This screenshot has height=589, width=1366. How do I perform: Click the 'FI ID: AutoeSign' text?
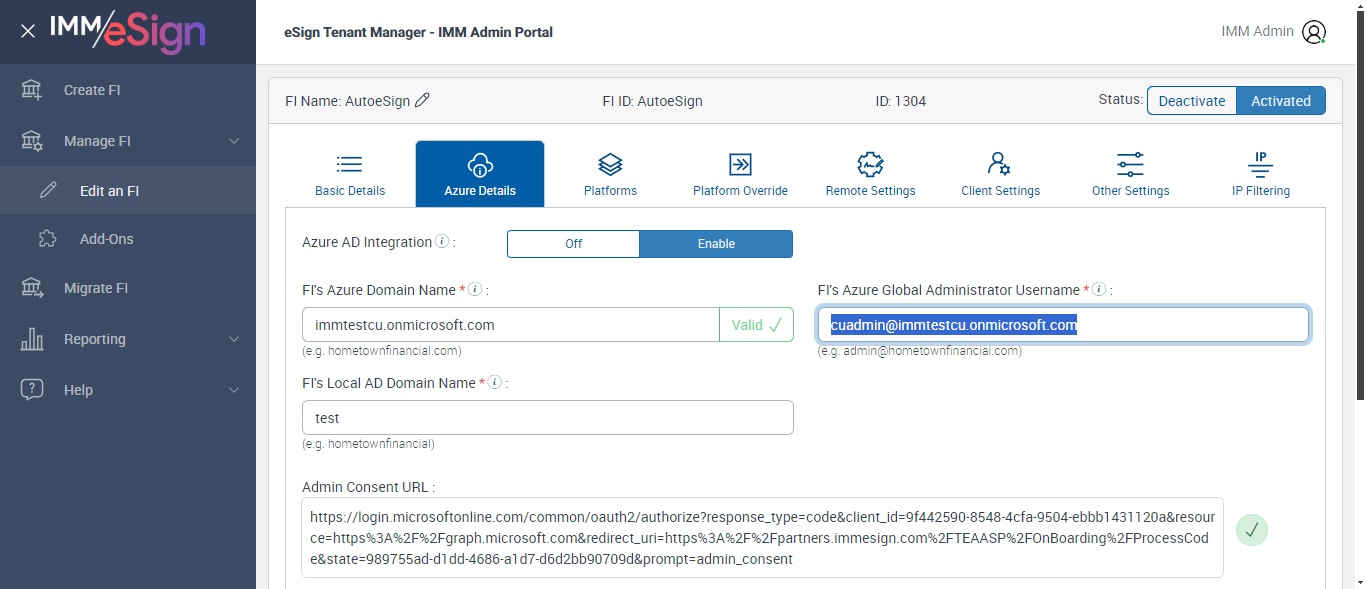pyautogui.click(x=652, y=101)
